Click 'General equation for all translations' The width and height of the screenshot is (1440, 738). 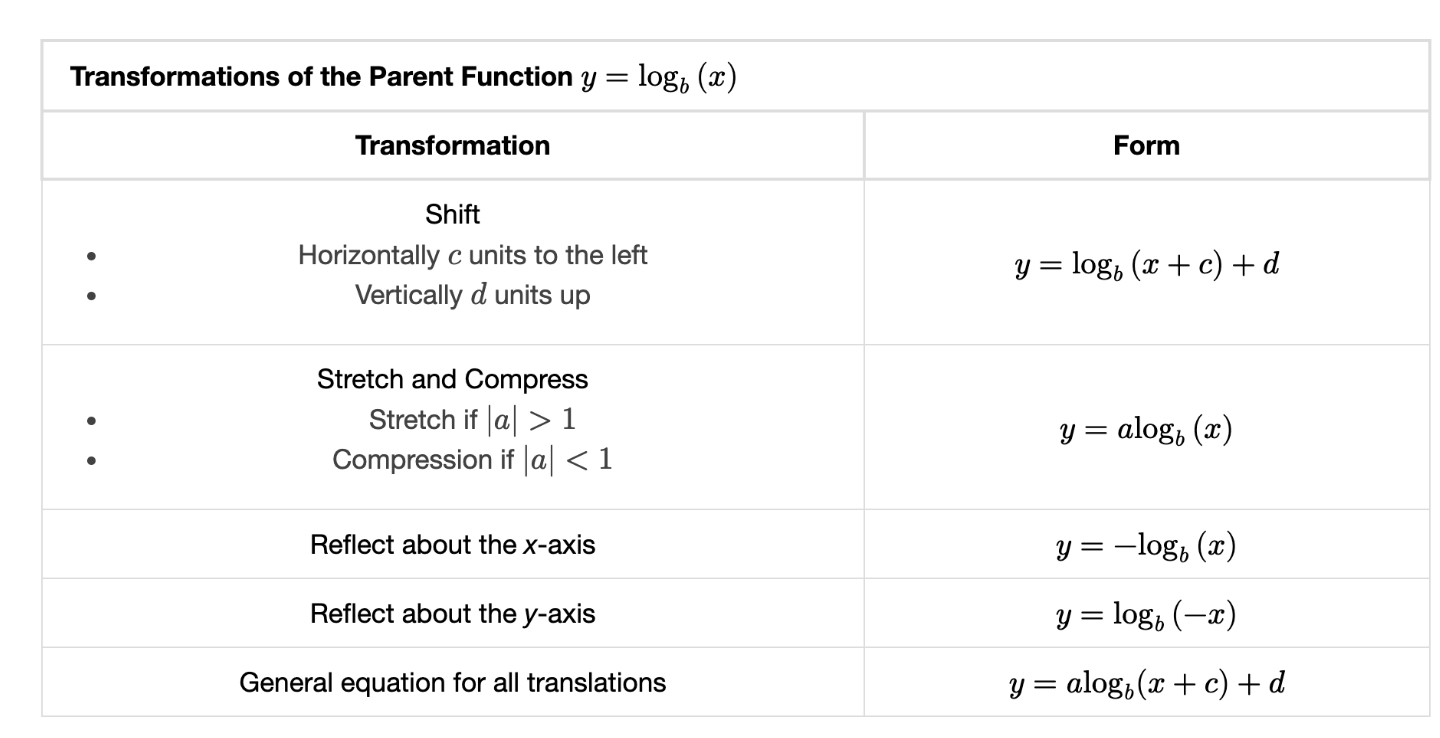(453, 682)
